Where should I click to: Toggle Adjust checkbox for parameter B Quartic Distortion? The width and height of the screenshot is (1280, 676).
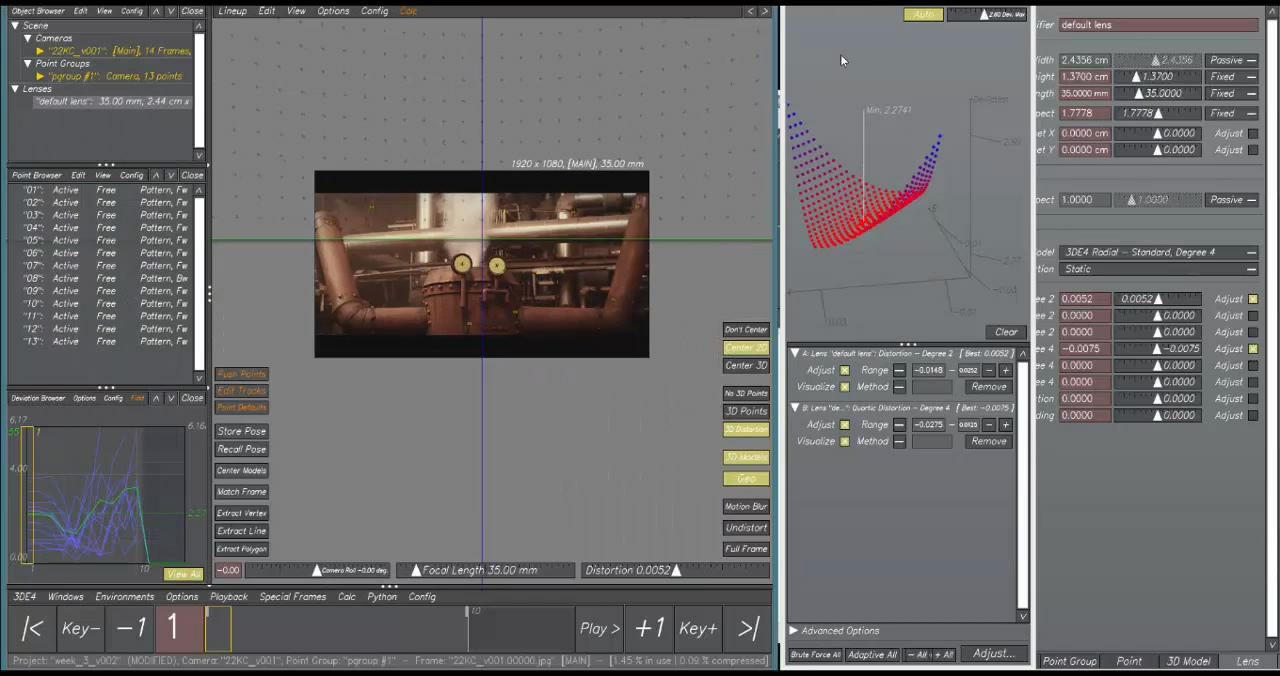[845, 425]
